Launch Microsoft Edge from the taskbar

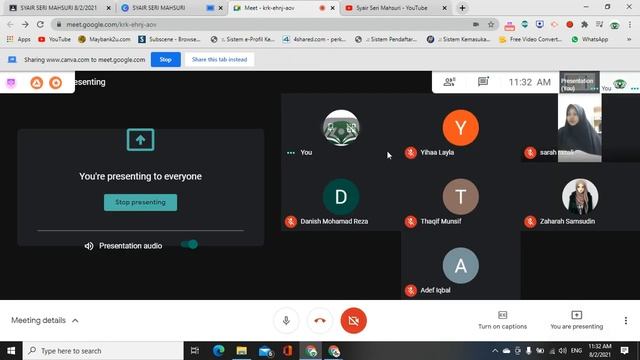tap(218, 351)
